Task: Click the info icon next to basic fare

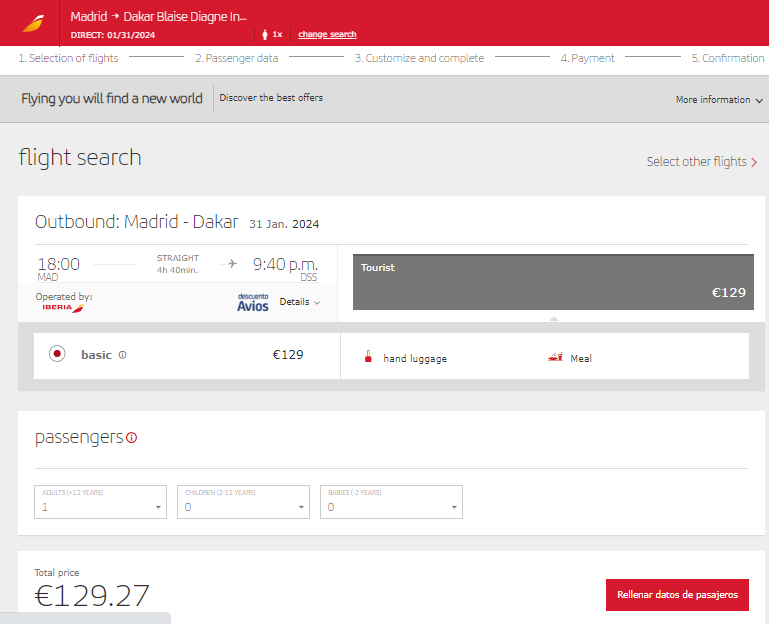Action: tap(123, 355)
